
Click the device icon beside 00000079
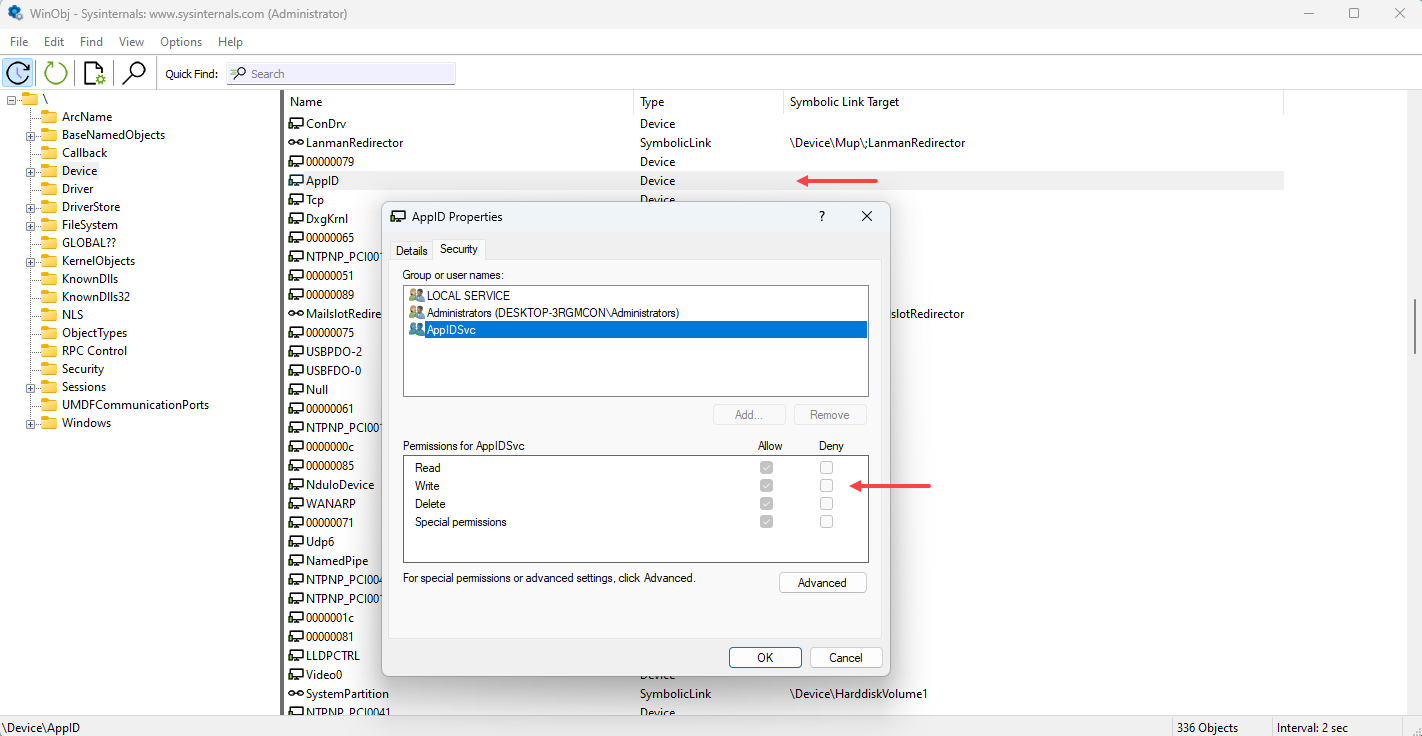(296, 162)
